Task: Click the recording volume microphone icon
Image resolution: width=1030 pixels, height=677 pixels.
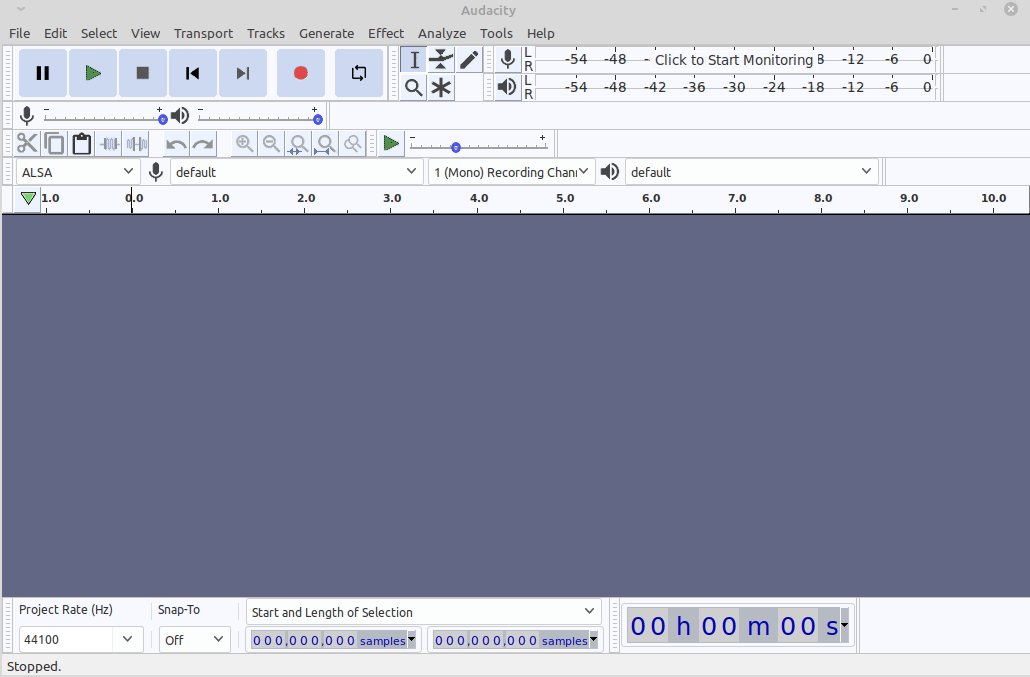Action: [26, 116]
